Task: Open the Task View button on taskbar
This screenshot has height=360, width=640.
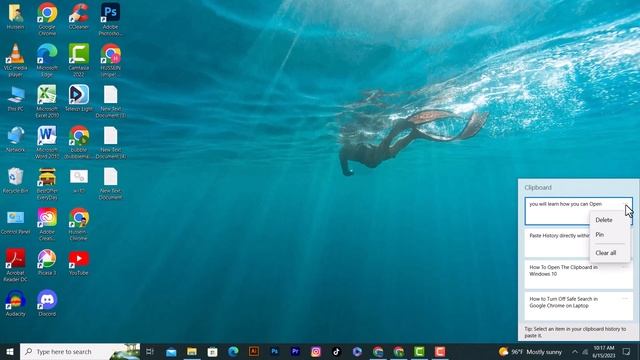Action: (150, 351)
